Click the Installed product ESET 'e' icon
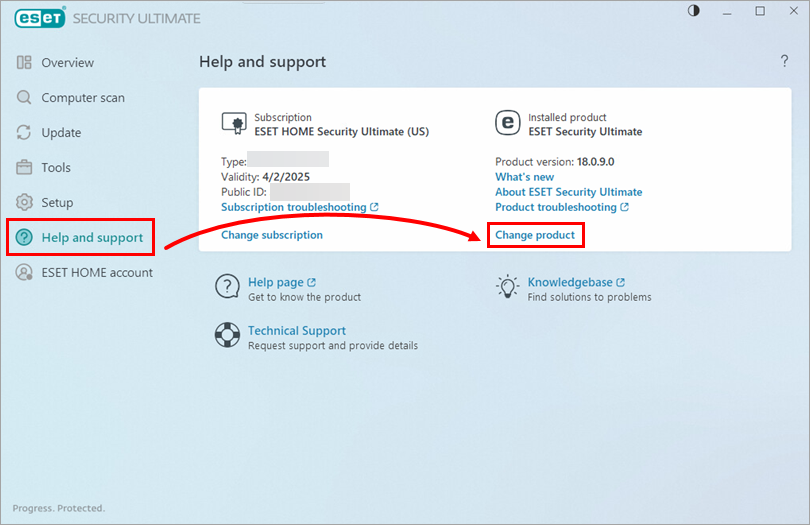 (508, 122)
